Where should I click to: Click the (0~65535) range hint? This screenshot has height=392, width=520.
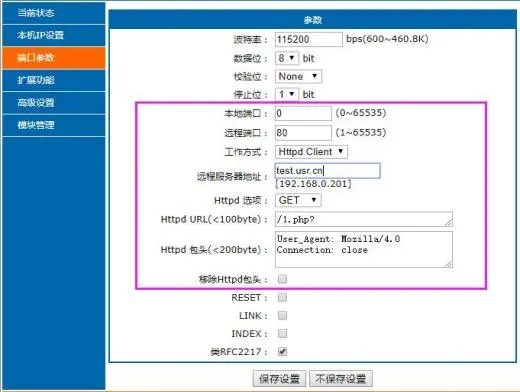pyautogui.click(x=361, y=113)
